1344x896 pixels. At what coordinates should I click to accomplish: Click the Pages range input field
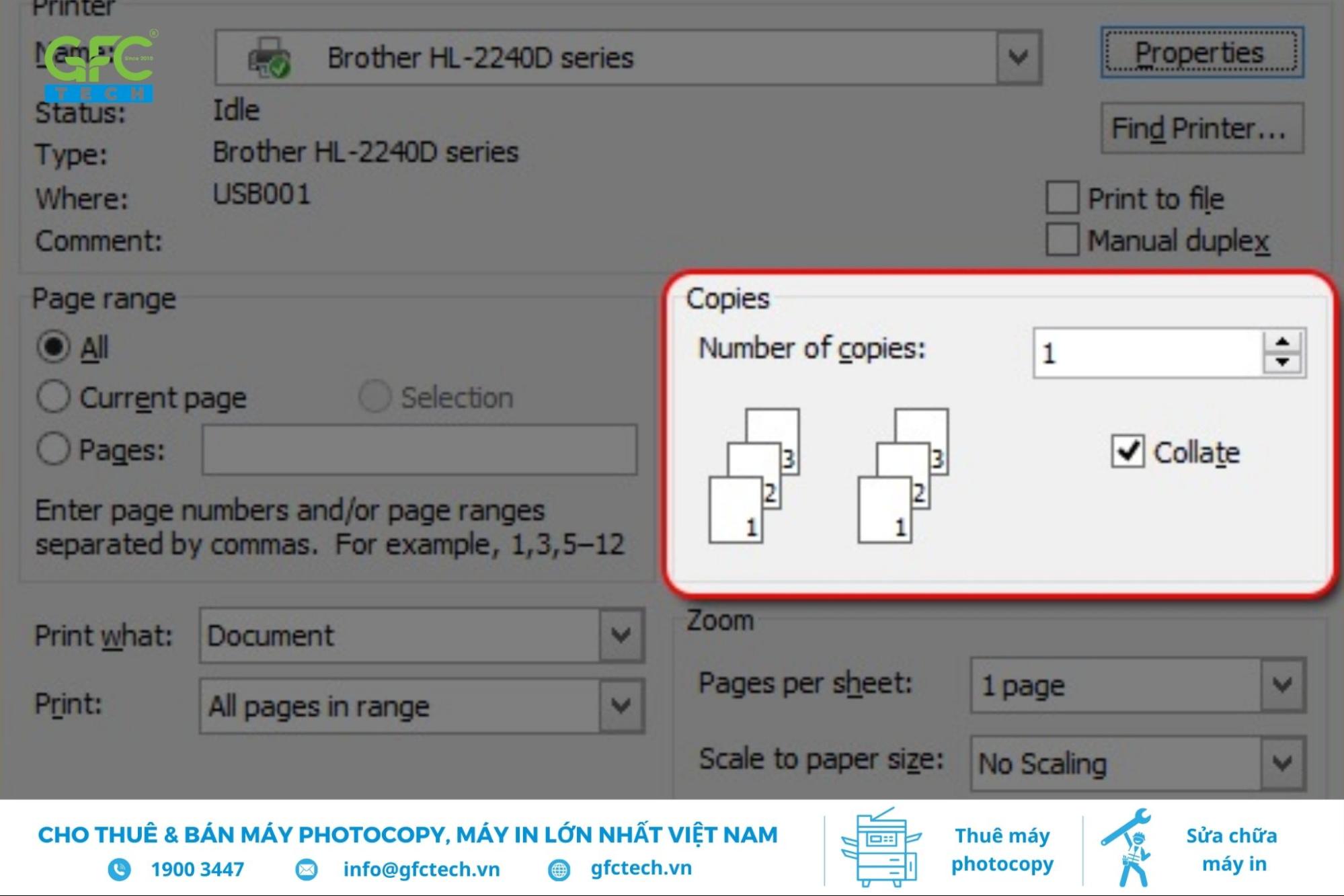point(420,449)
